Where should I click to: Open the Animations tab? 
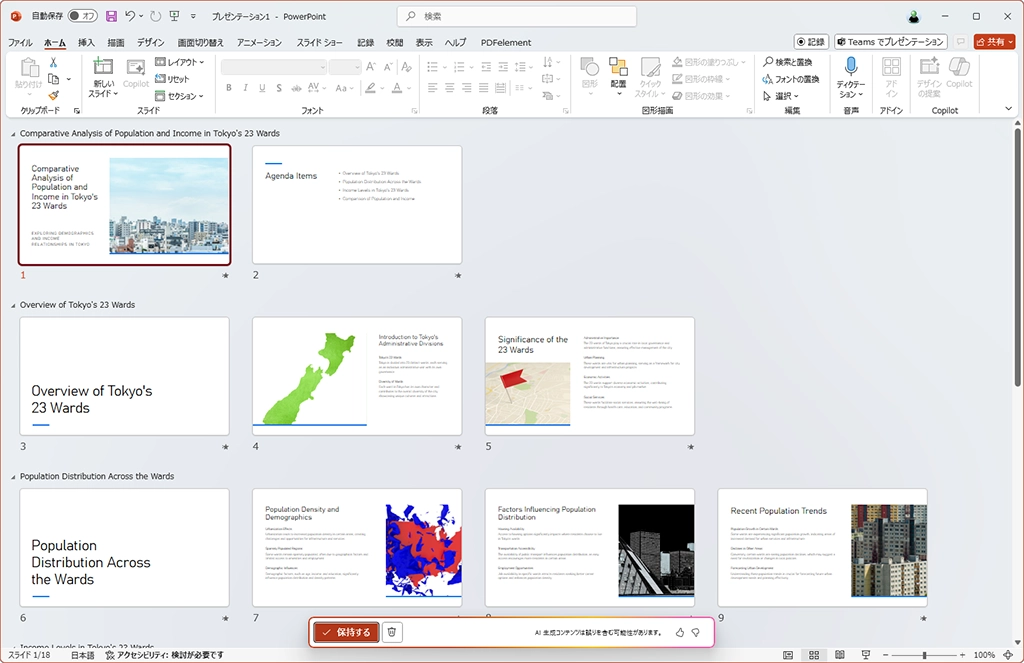pyautogui.click(x=259, y=42)
